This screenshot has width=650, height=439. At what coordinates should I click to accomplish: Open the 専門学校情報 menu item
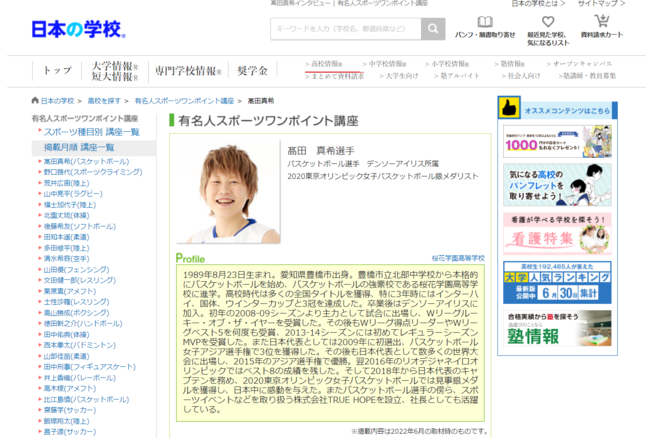tap(188, 71)
